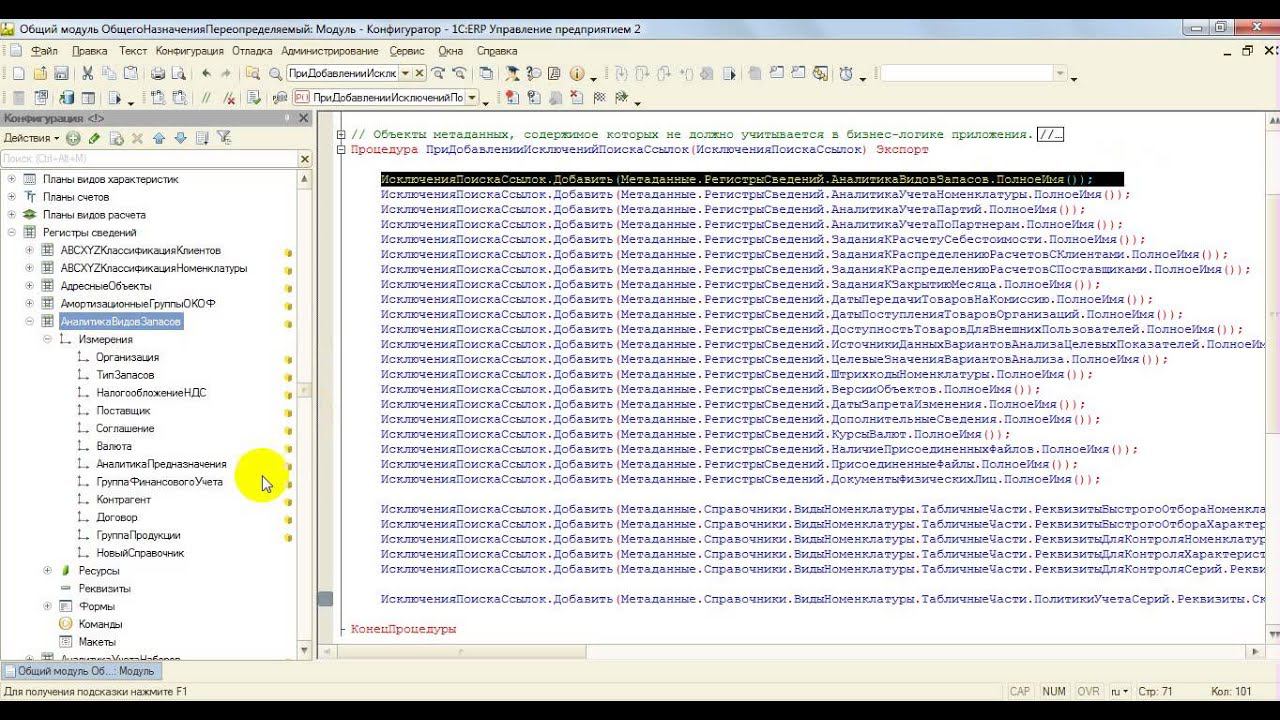Open the Действия dropdown menu
1280x720 pixels.
(x=31, y=138)
